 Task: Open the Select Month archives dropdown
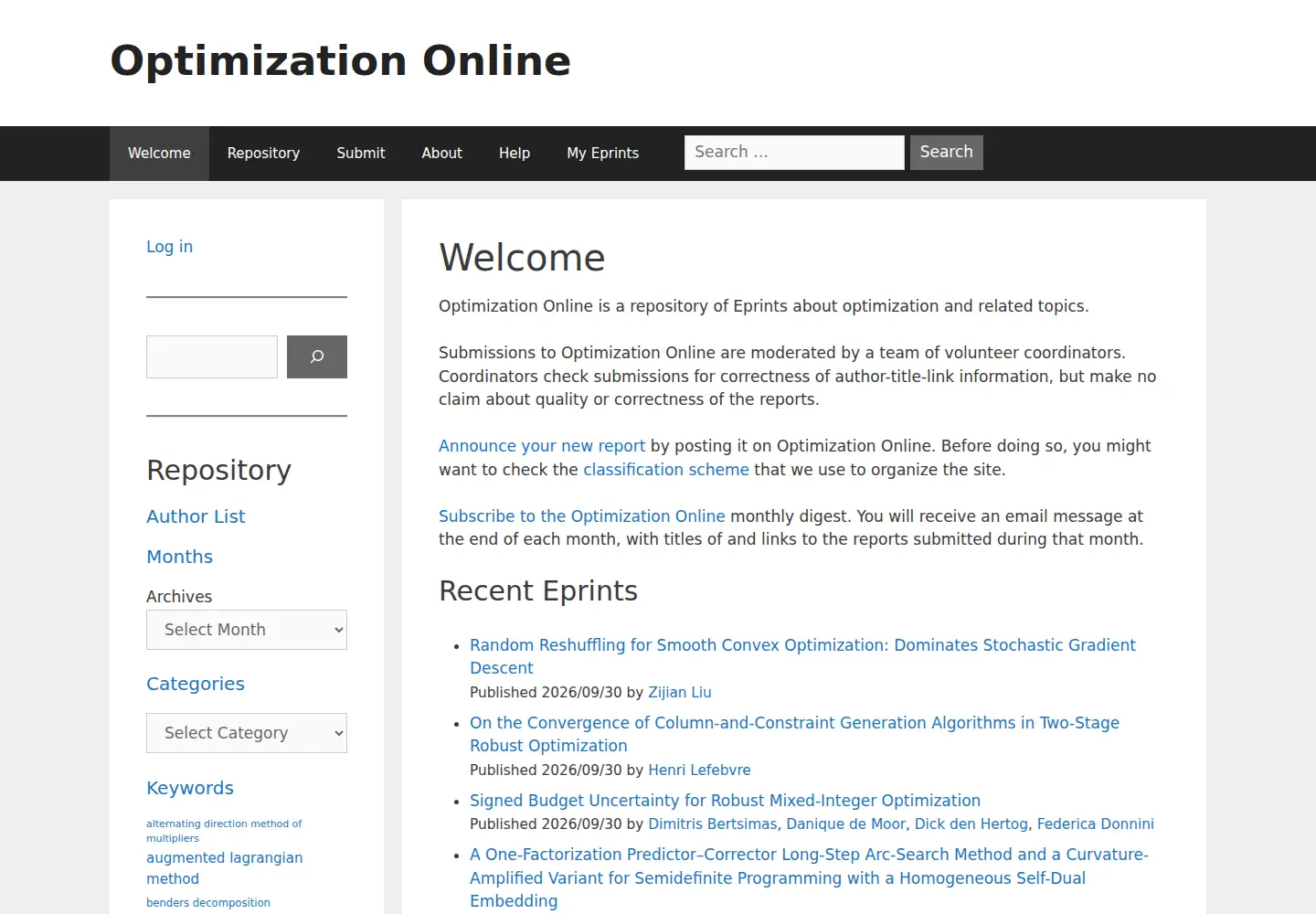coord(247,630)
